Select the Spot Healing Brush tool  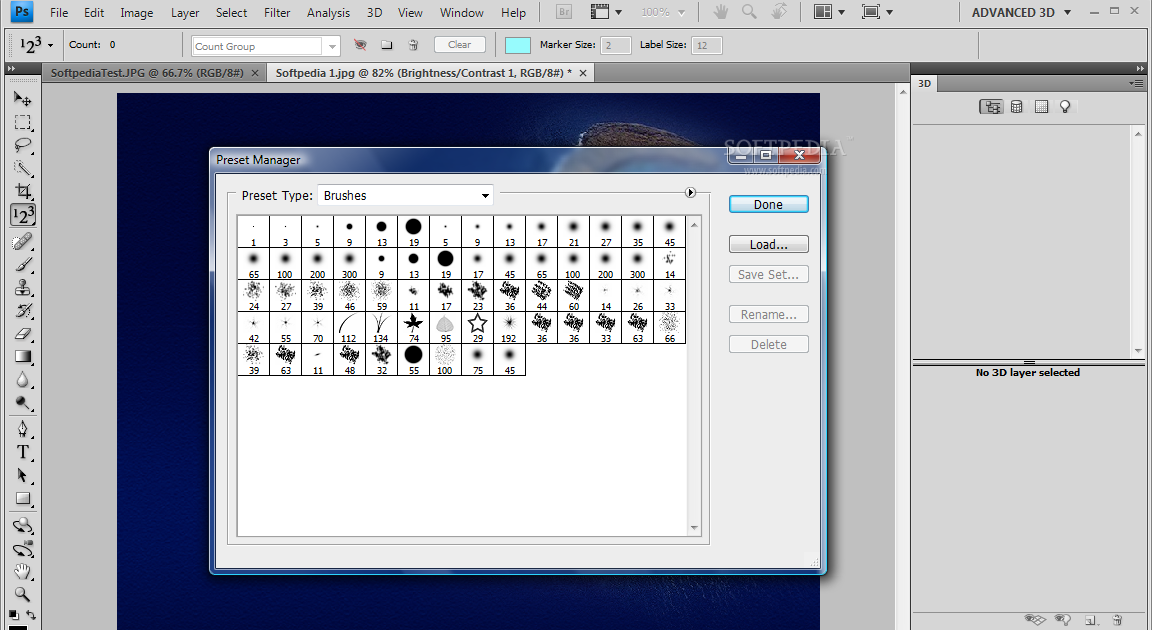pyautogui.click(x=23, y=241)
